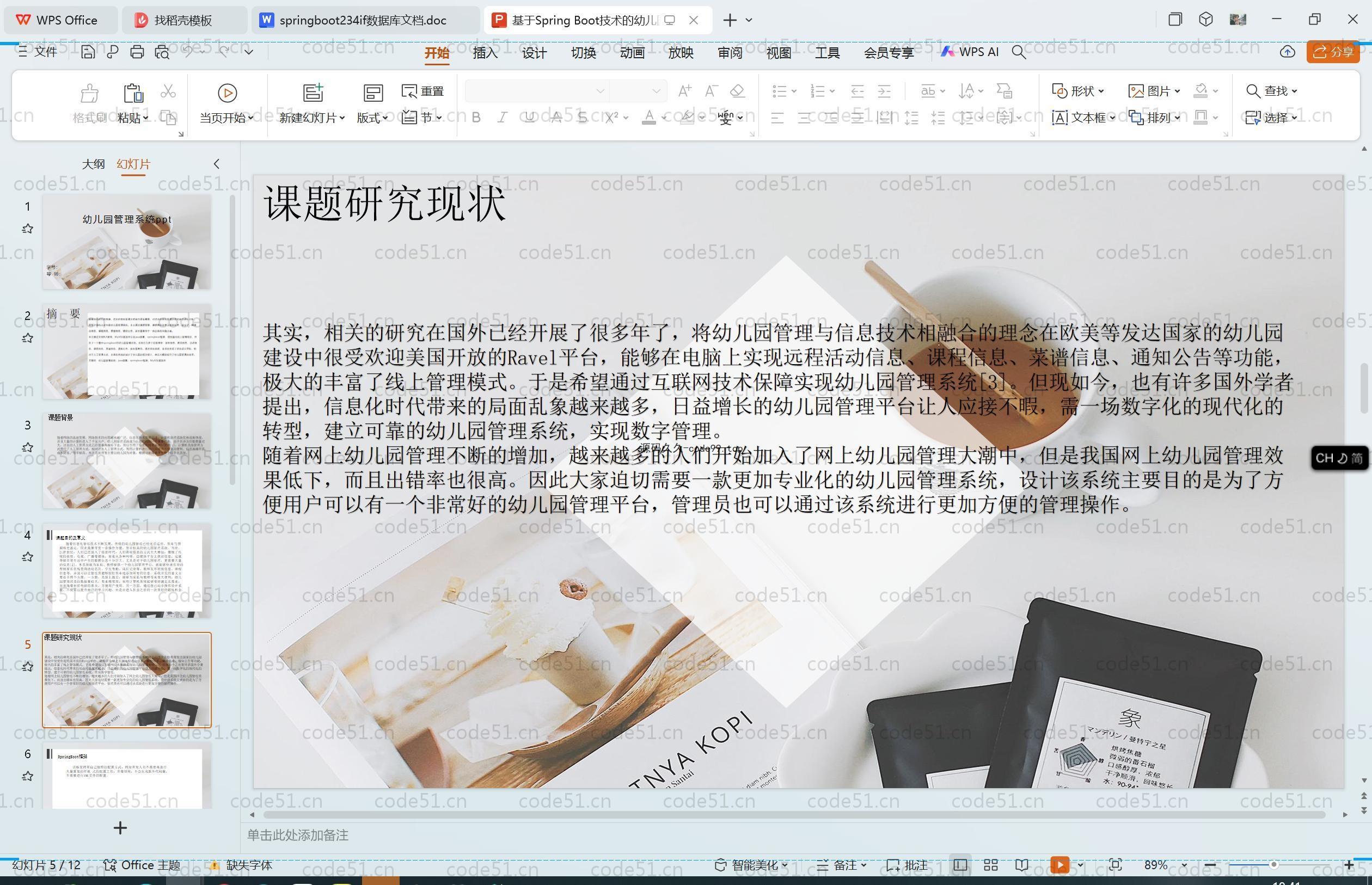Click the add slide plus button below thumbnails
The width and height of the screenshot is (1372, 885).
[120, 827]
